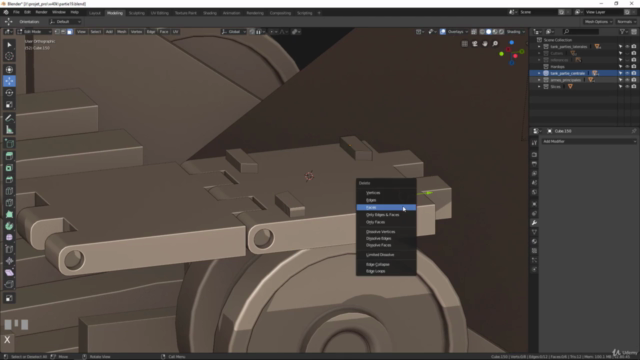This screenshot has width=640, height=360.
Task: Enable edge select mode
Action: 63,32
